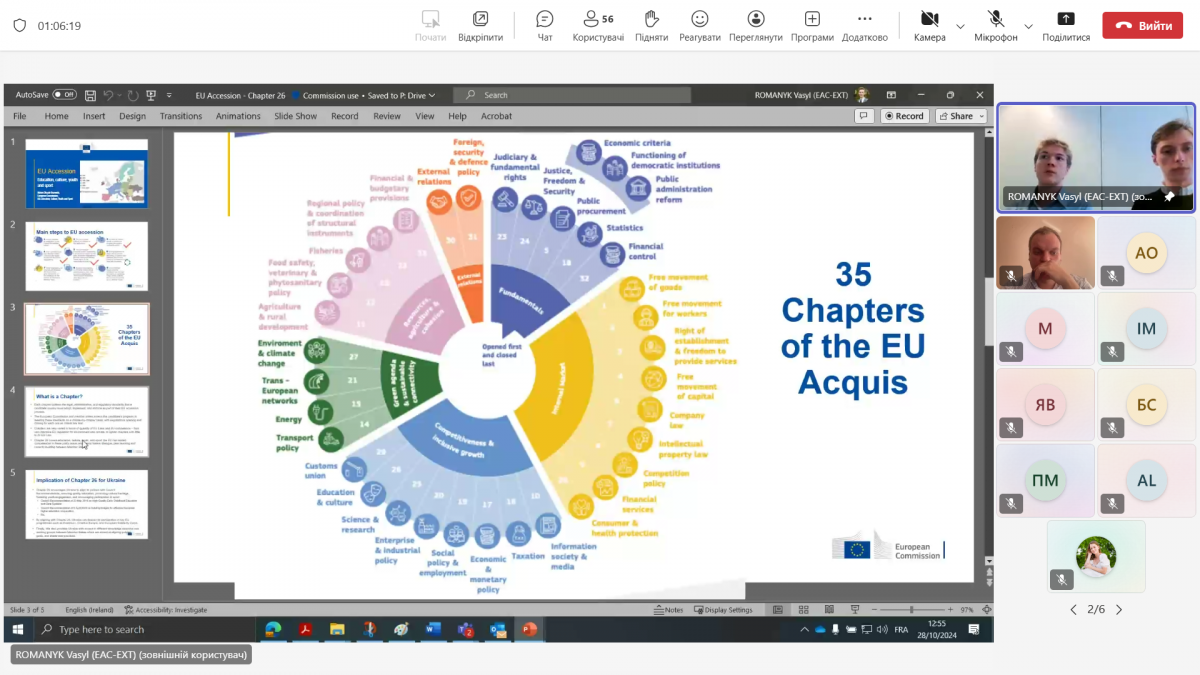The image size is (1200, 675).
Task: Turn on the camera
Action: pos(929,25)
